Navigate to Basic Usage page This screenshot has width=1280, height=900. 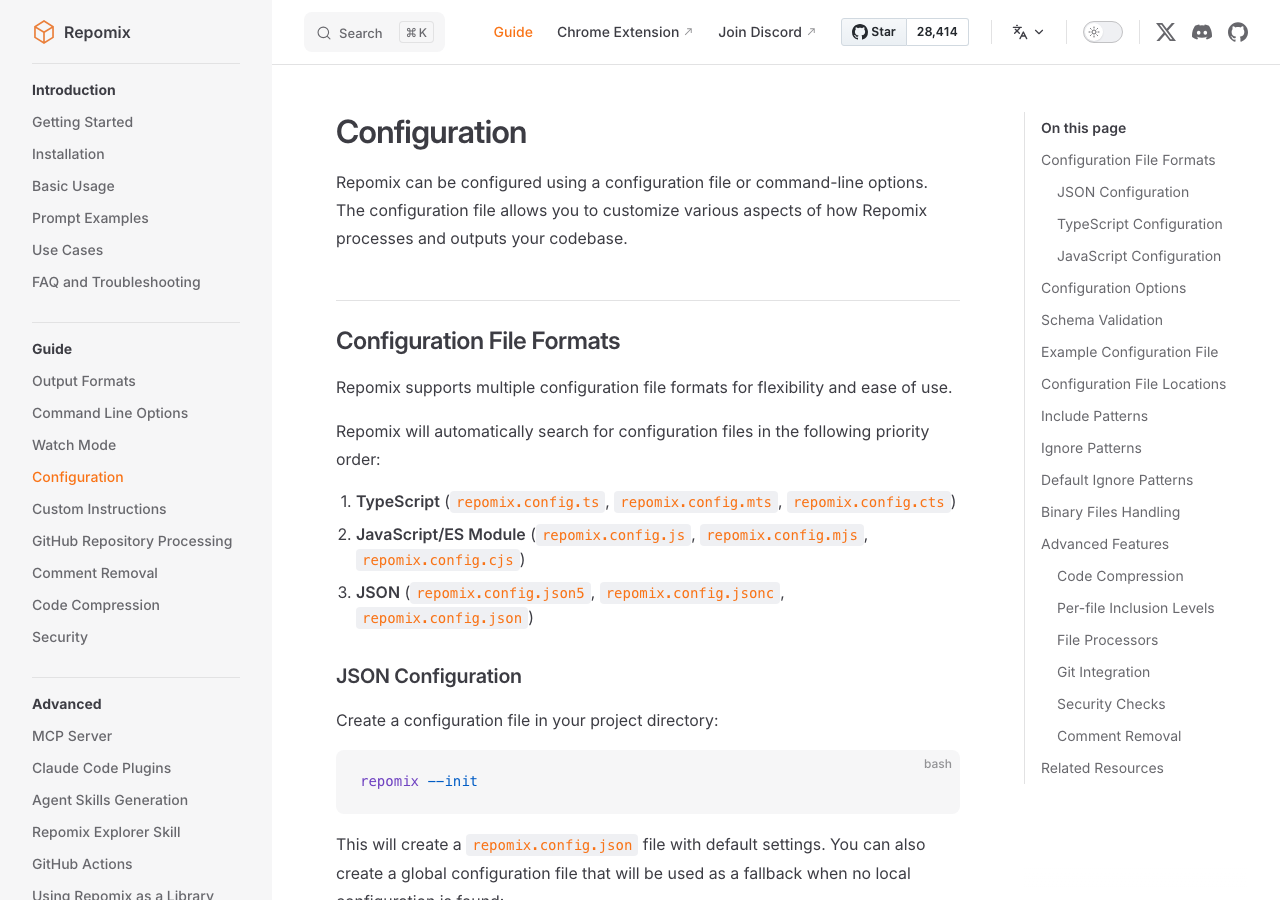[73, 186]
